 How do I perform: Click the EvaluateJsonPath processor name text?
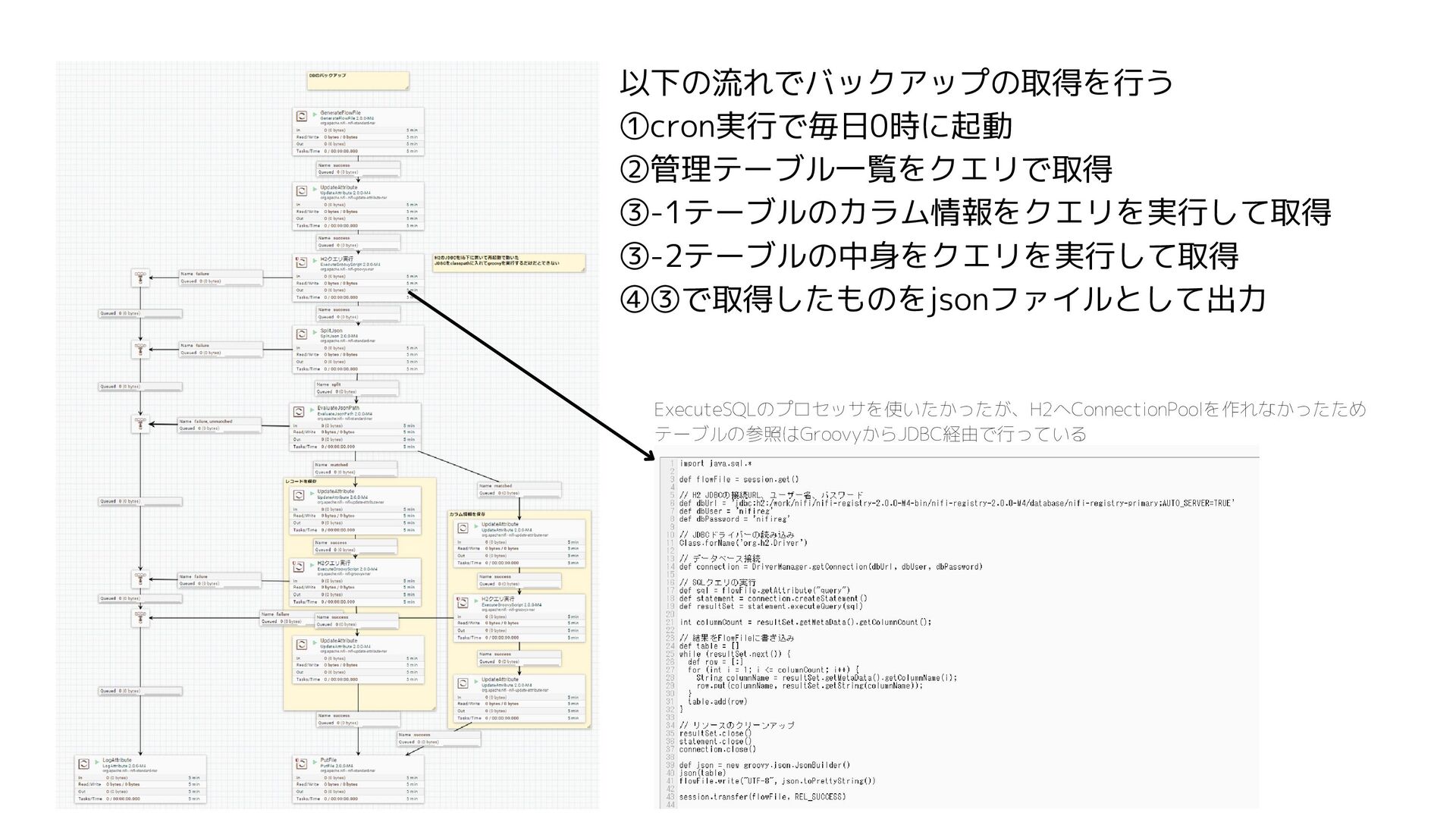[338, 408]
